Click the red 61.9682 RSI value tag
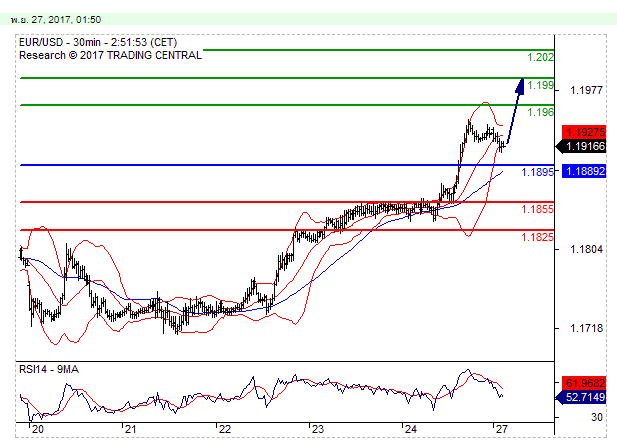 (584, 383)
